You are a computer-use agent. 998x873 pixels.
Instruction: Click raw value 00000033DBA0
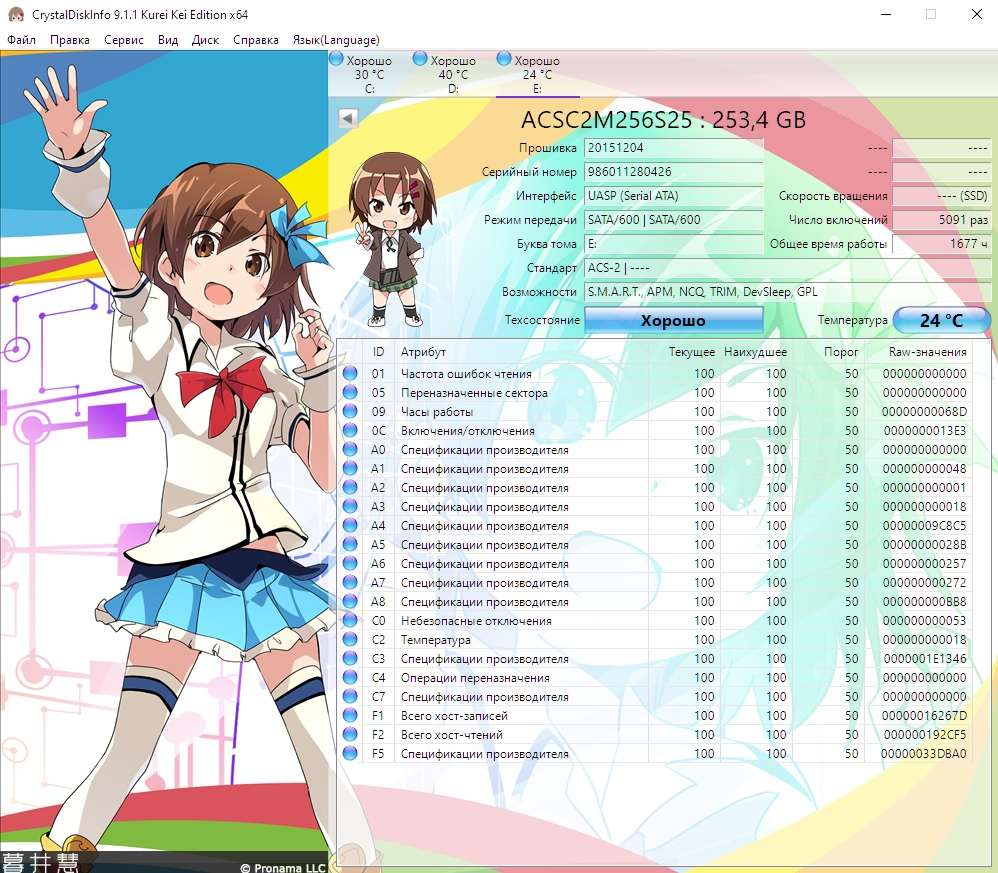[x=924, y=754]
